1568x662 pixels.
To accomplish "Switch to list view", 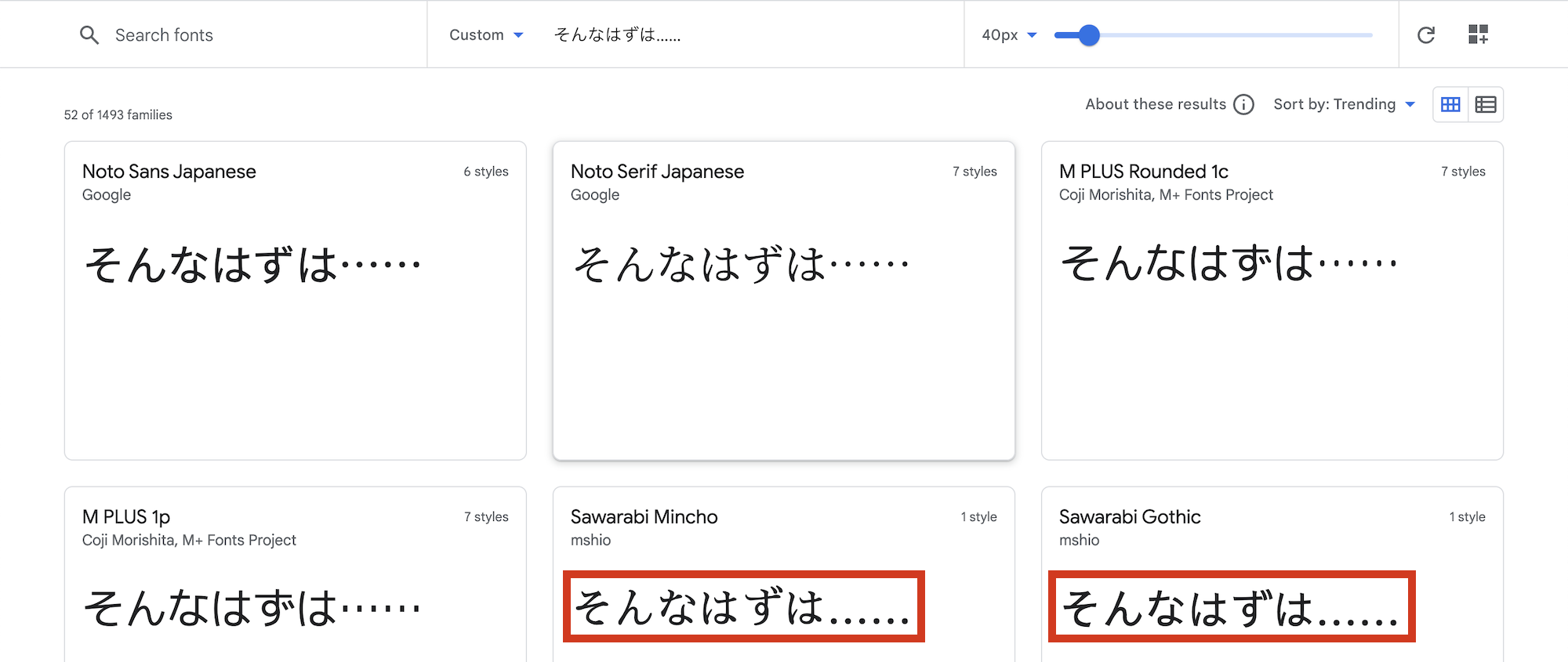I will point(1486,104).
